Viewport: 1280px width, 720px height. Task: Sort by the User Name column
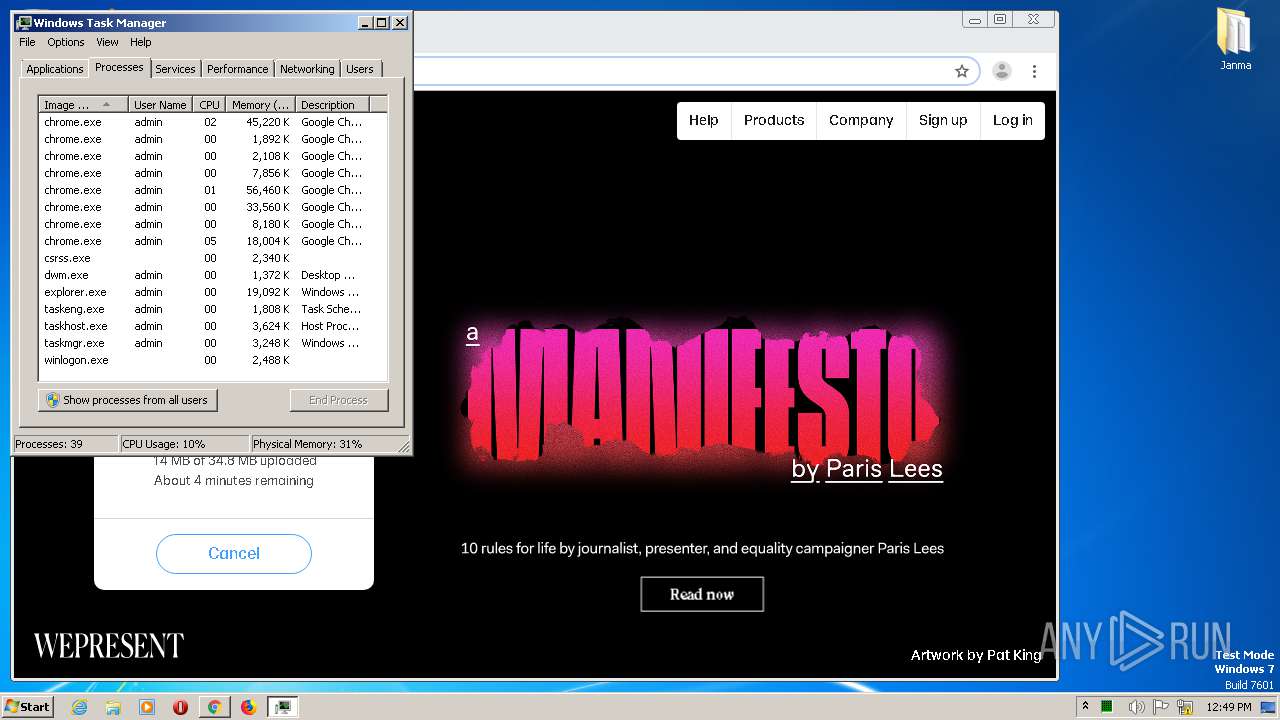[x=160, y=104]
